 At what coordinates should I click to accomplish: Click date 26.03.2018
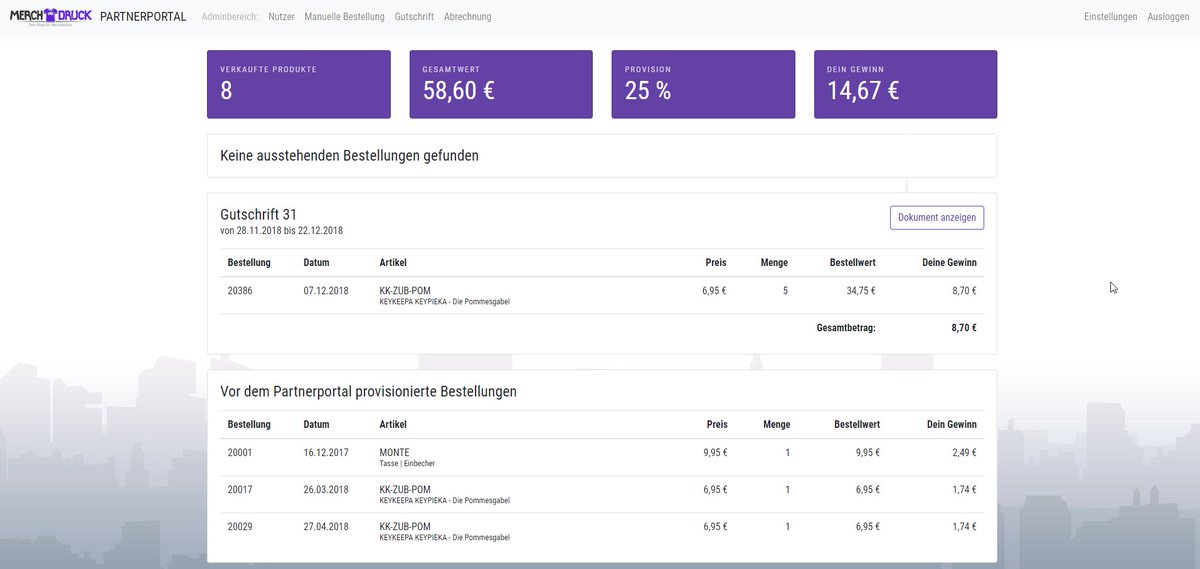point(326,490)
